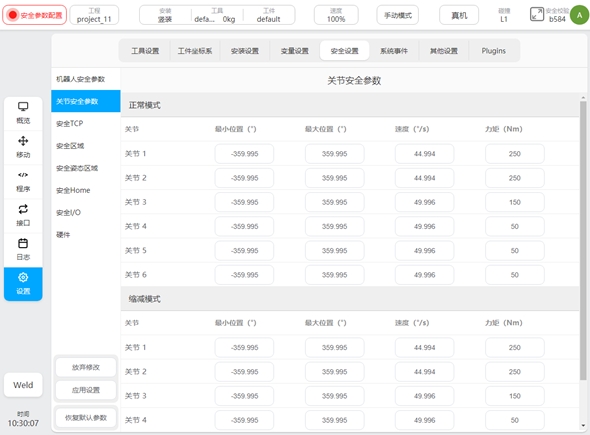Click the green user avatar A
Image resolution: width=590 pixels, height=435 pixels.
point(579,15)
